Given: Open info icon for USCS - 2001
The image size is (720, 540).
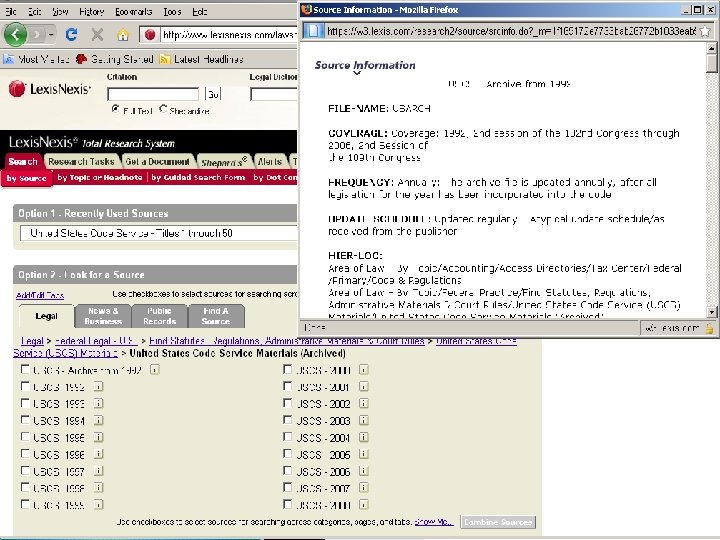Looking at the screenshot, I should (x=364, y=387).
